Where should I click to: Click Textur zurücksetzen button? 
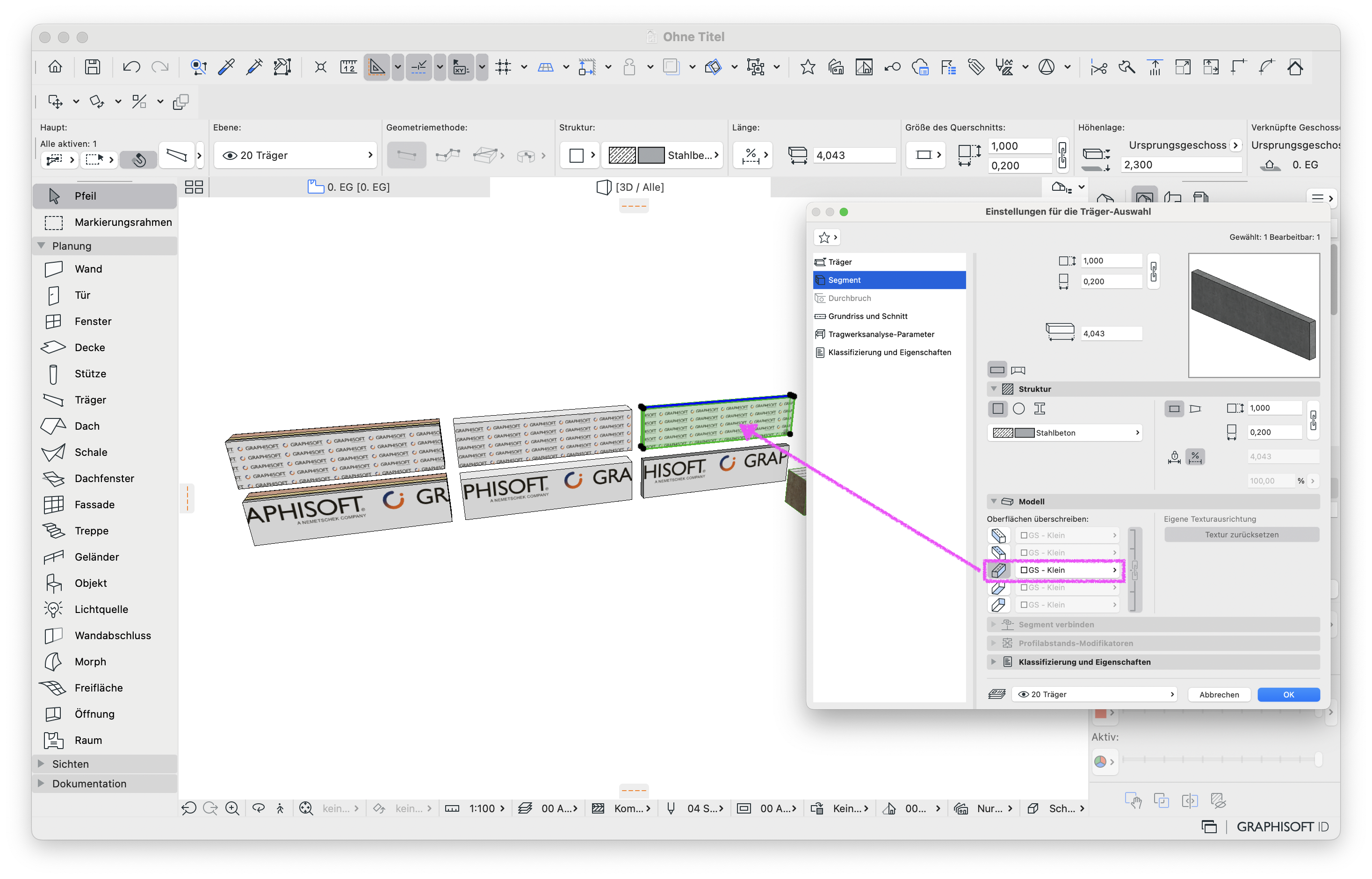pos(1242,535)
